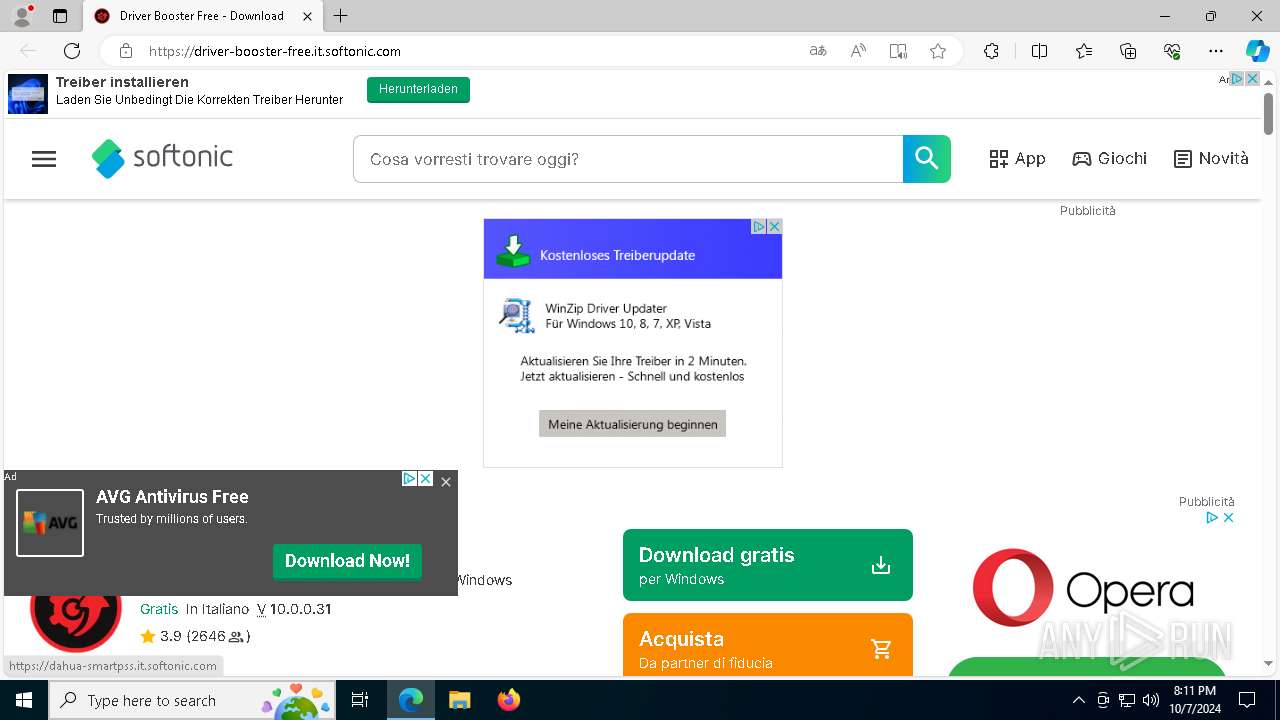
Task: Add this page to favorites with the star
Action: pyautogui.click(x=938, y=51)
